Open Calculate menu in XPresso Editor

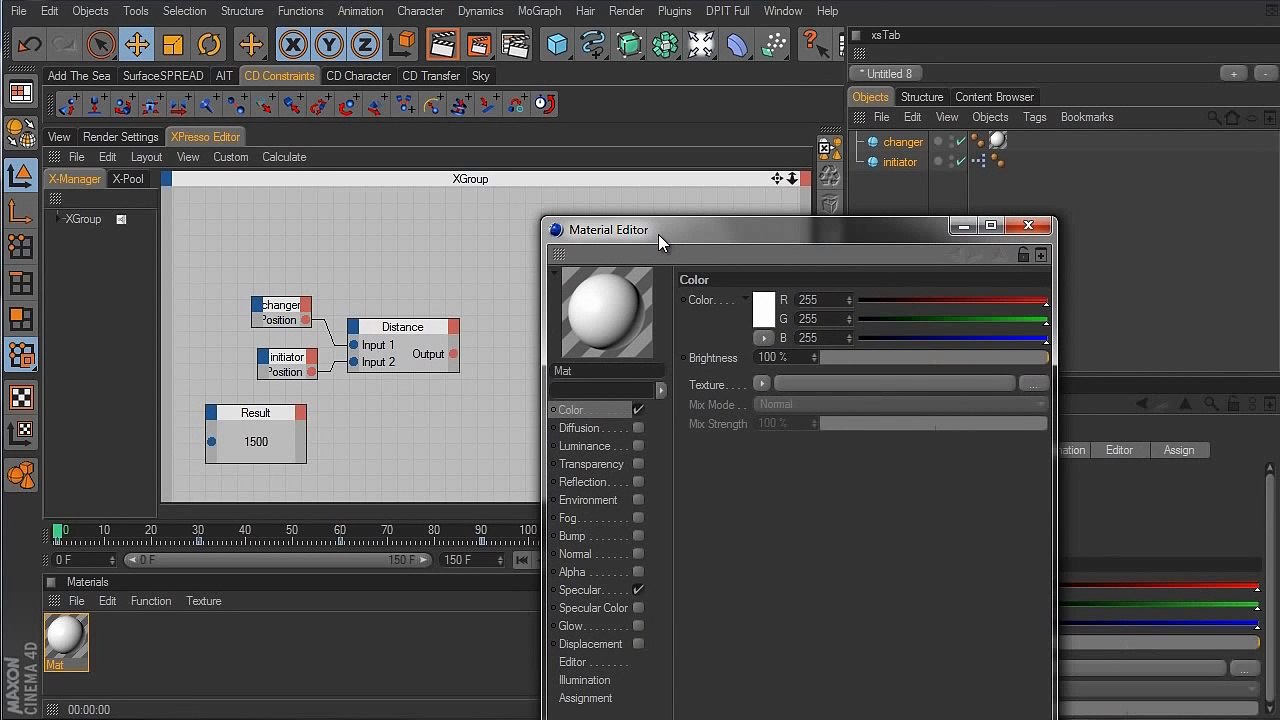[284, 157]
